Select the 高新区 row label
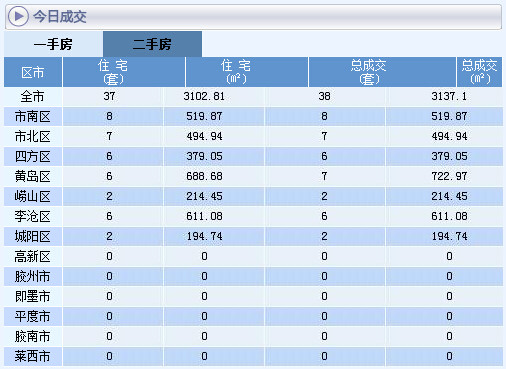 tap(32, 257)
